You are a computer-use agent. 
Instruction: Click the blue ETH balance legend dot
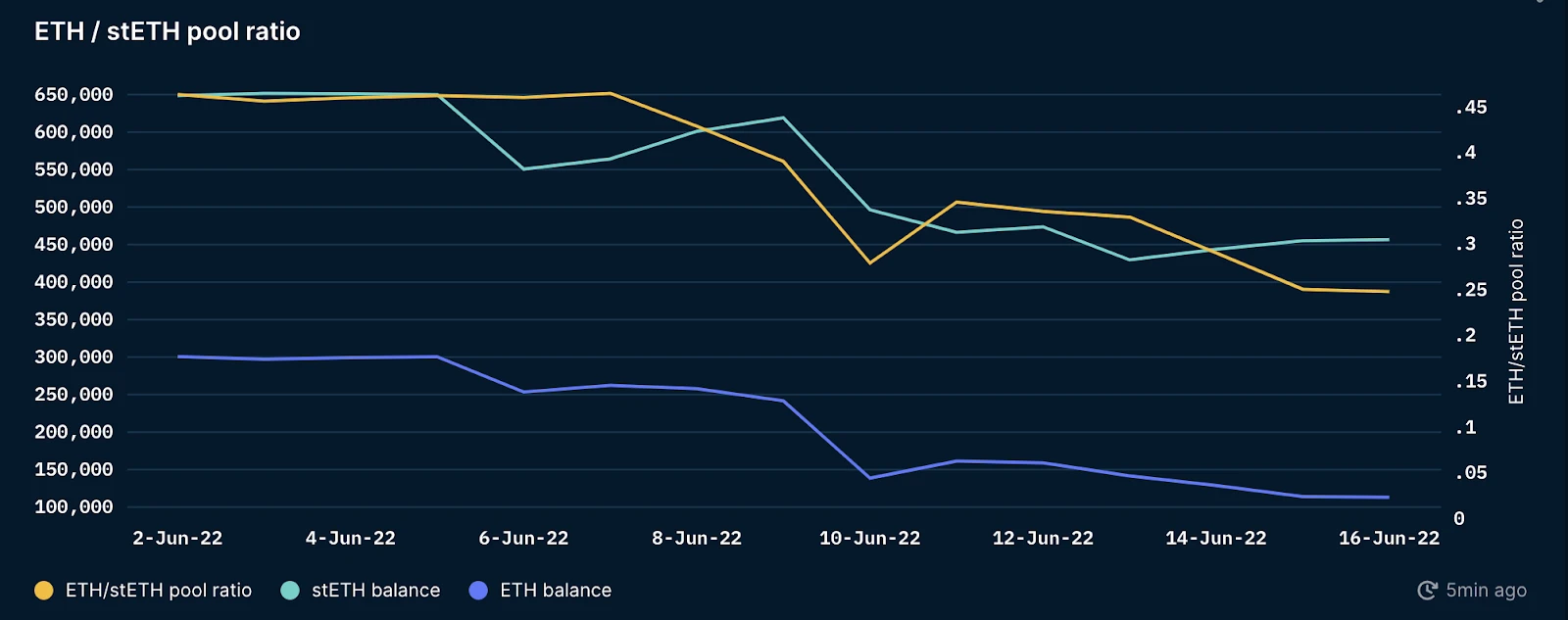tap(478, 590)
